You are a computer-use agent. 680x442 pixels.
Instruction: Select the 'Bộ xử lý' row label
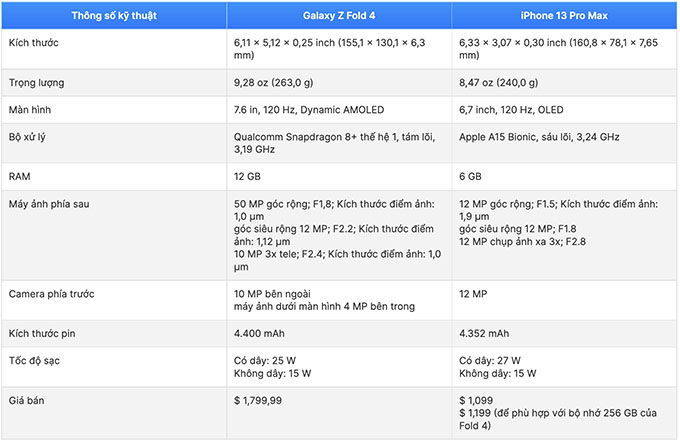click(27, 137)
